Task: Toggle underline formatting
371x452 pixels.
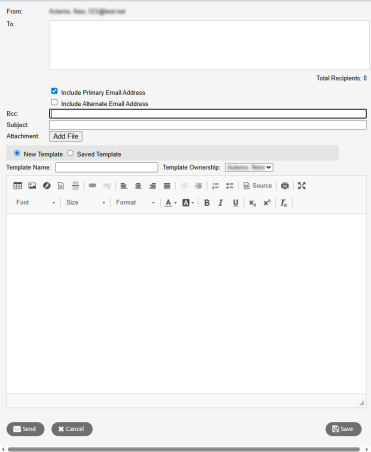Action: click(x=236, y=203)
